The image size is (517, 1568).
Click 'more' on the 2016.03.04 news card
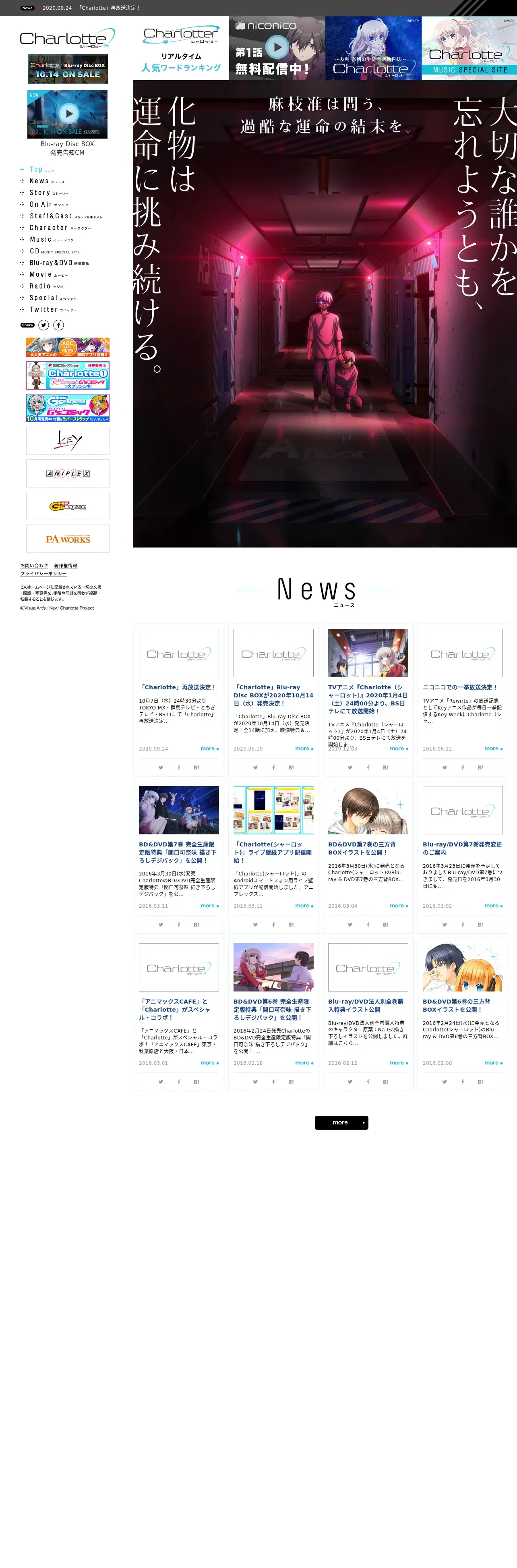(x=398, y=906)
